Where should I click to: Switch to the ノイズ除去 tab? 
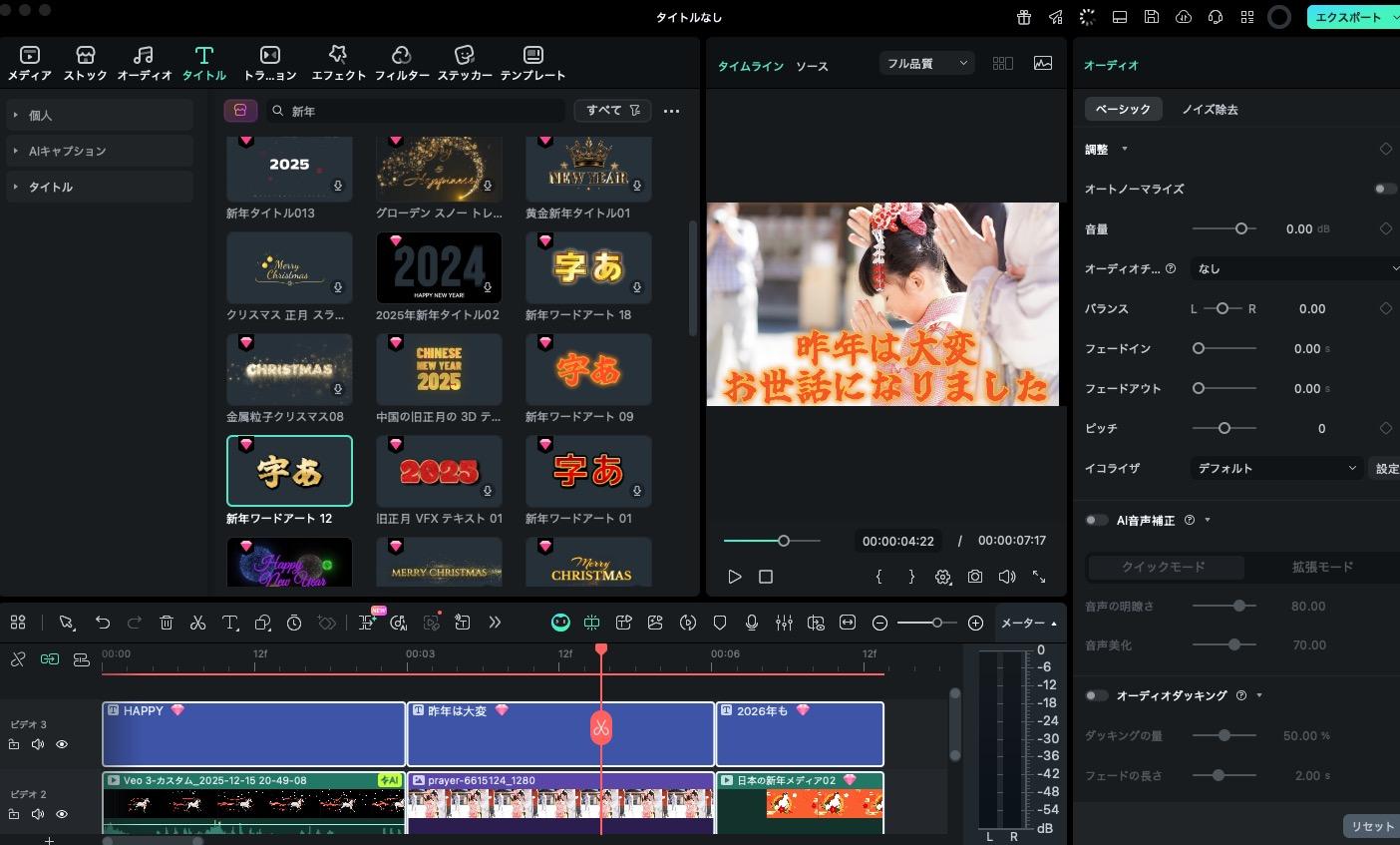point(1210,110)
